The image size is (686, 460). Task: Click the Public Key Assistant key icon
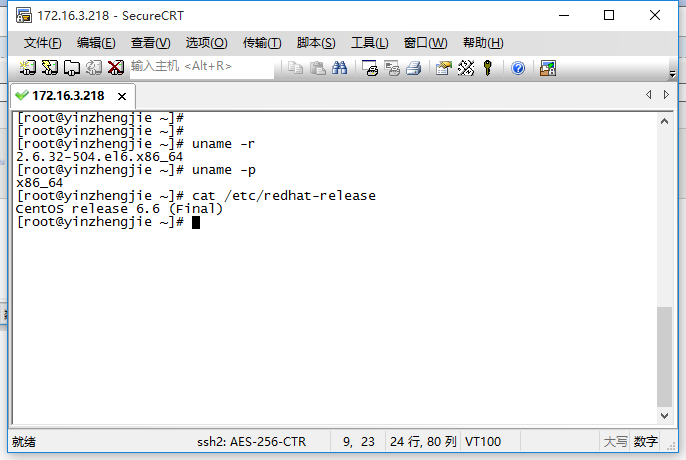(487, 68)
